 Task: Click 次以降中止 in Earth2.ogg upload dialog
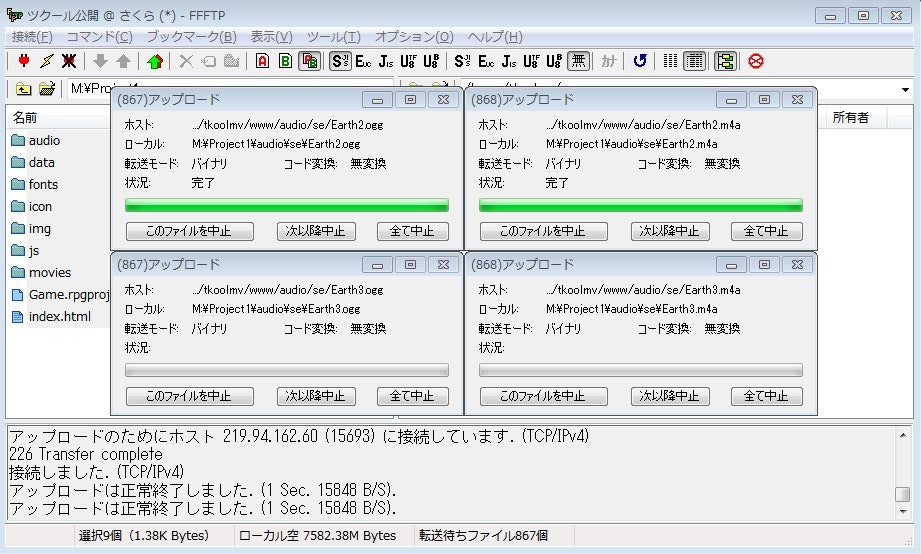point(316,231)
